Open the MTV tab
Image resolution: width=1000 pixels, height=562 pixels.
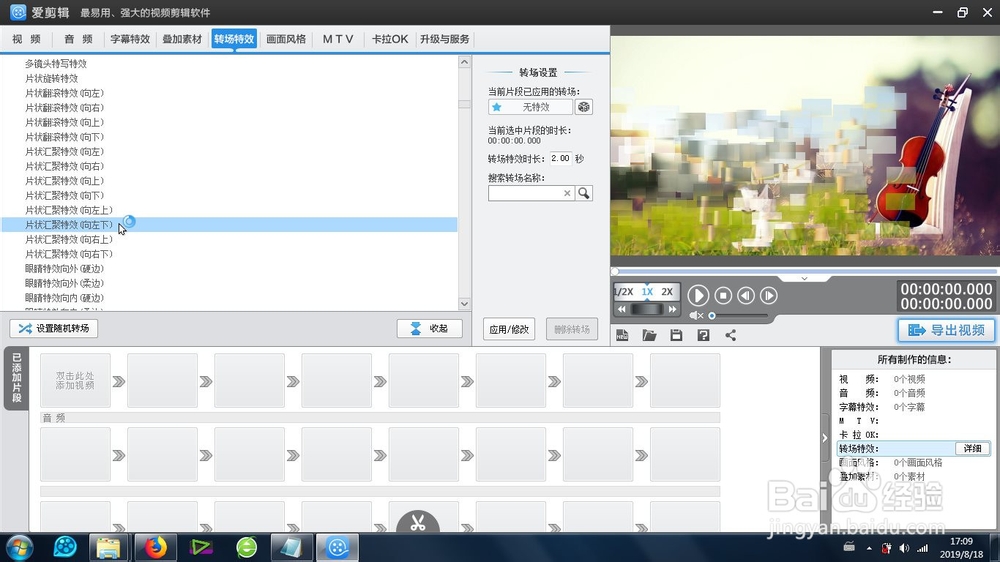click(x=338, y=39)
